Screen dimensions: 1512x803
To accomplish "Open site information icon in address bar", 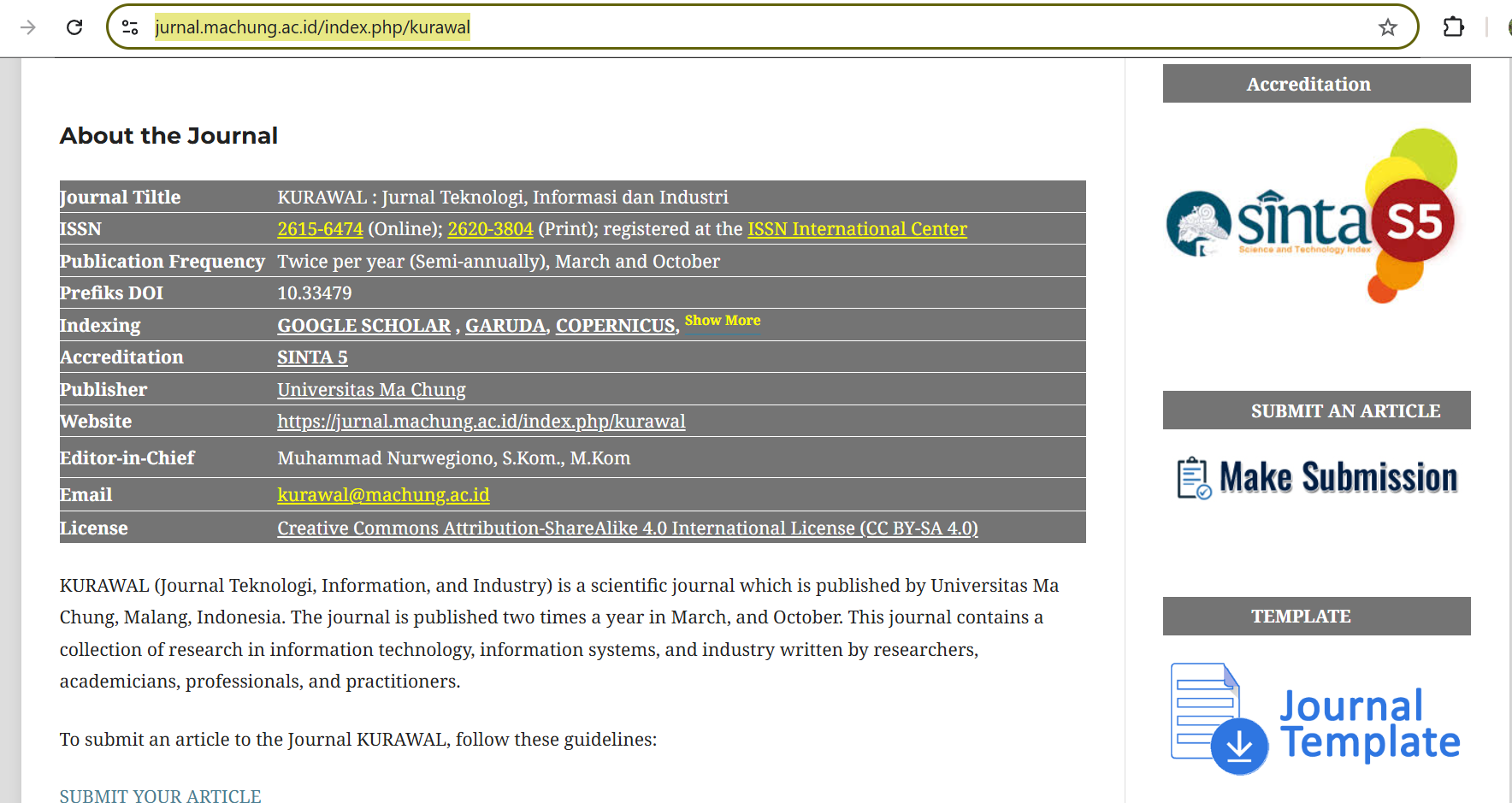I will (130, 27).
